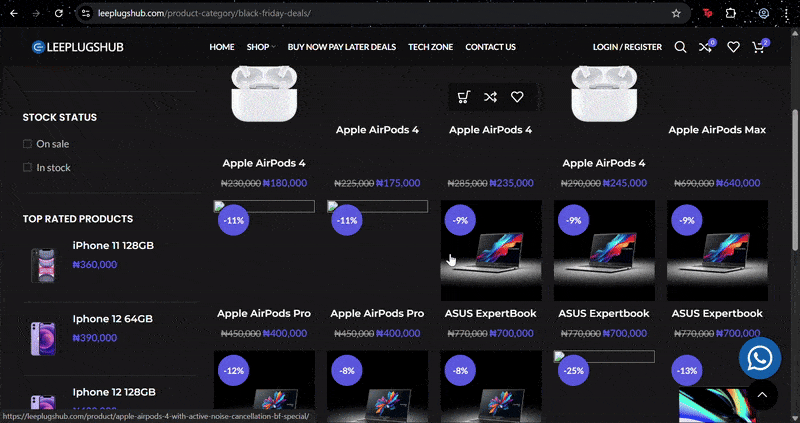Click the browser address bar URL
The image size is (800, 423).
pos(204,13)
